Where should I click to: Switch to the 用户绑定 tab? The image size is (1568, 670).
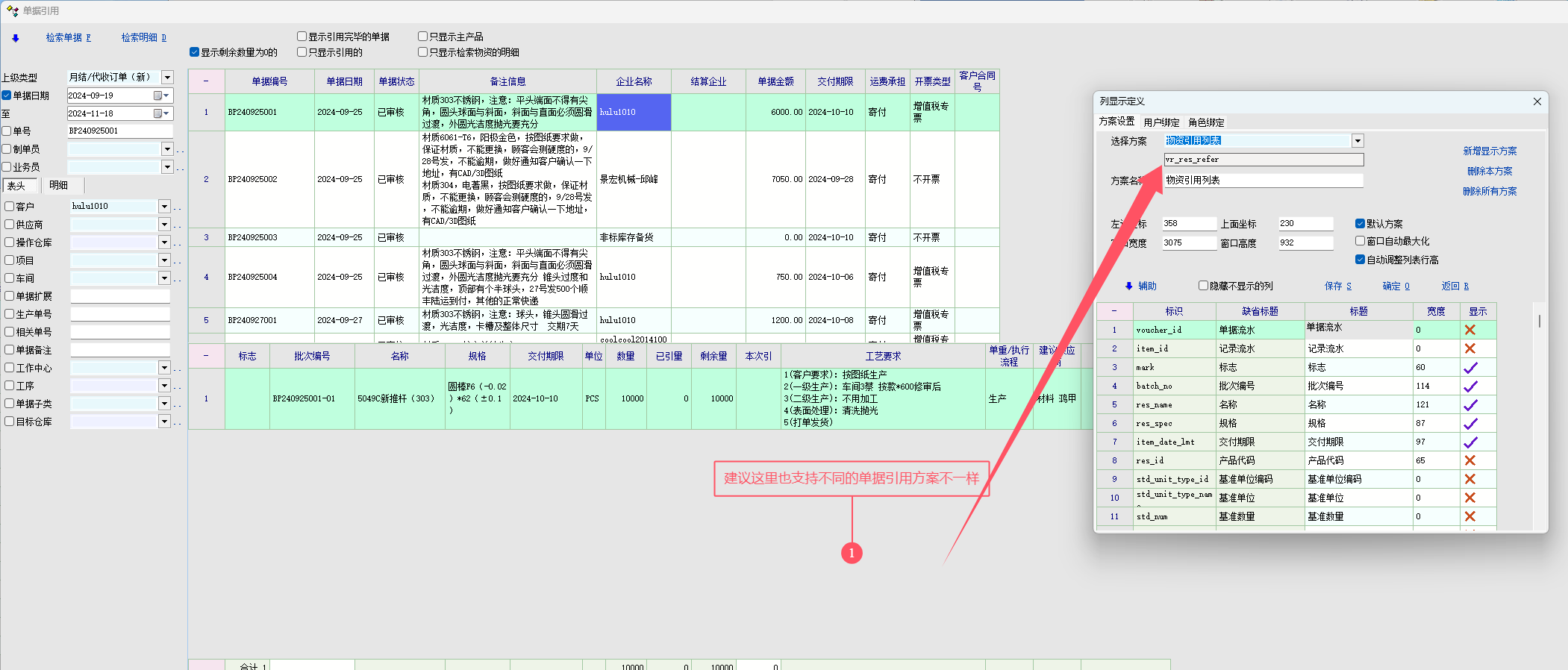coord(1161,122)
